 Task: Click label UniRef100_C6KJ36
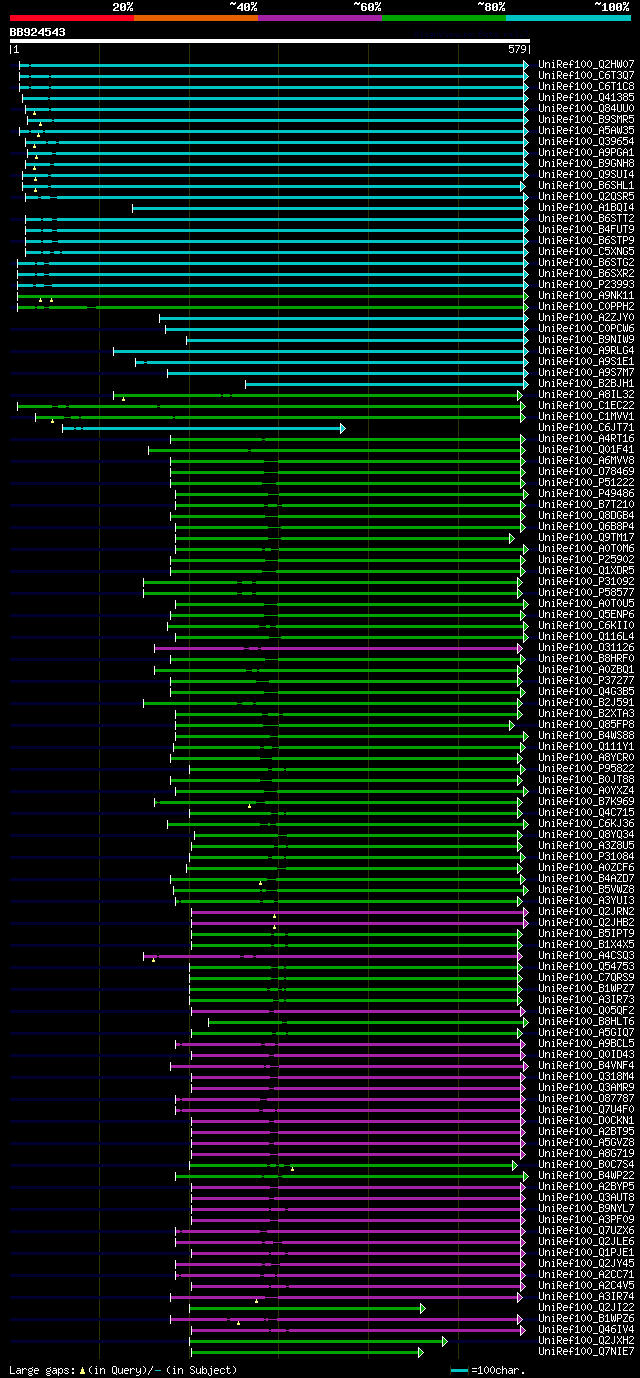586,823
